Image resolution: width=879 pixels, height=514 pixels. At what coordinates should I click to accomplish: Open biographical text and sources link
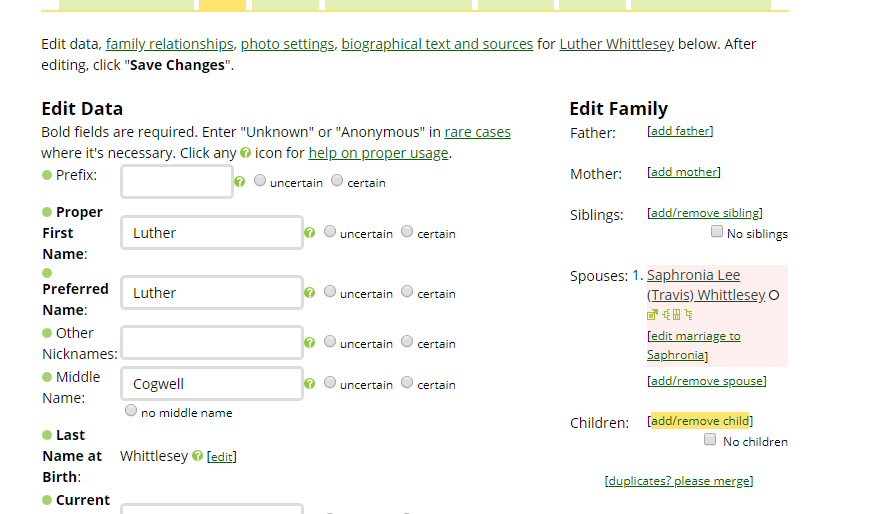point(437,44)
